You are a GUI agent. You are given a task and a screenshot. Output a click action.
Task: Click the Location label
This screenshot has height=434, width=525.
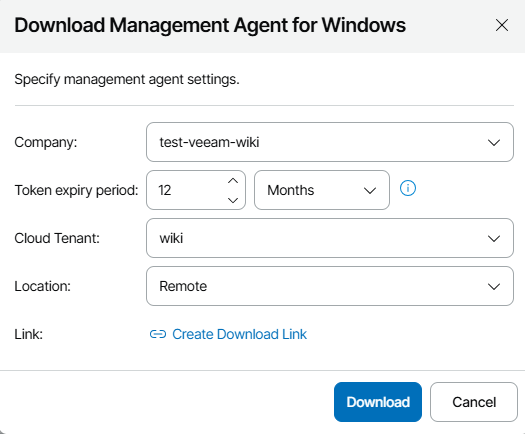[43, 286]
